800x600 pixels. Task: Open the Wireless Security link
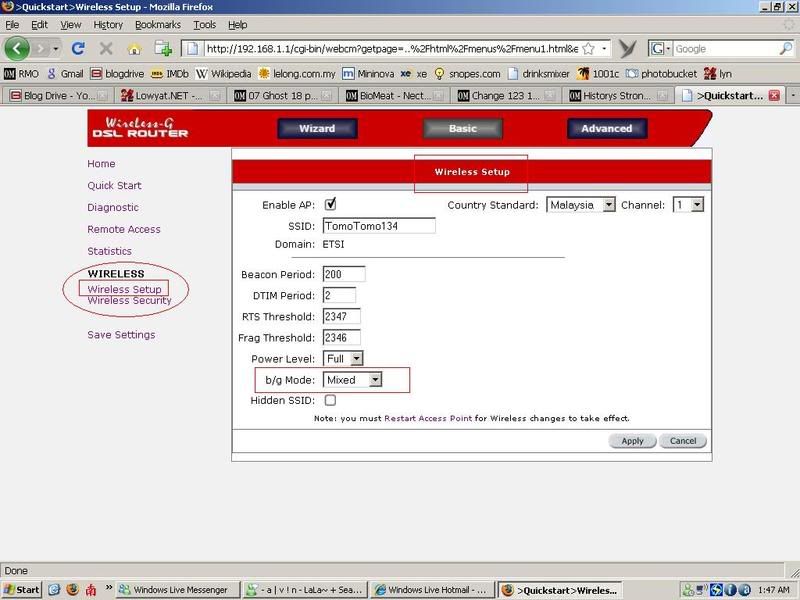coord(129,301)
